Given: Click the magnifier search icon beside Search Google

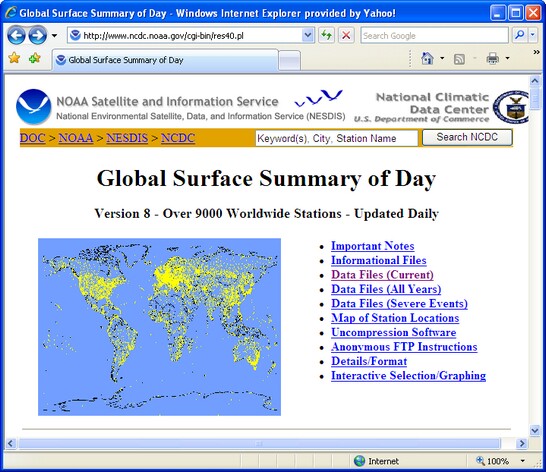Looking at the screenshot, I should click(x=519, y=35).
